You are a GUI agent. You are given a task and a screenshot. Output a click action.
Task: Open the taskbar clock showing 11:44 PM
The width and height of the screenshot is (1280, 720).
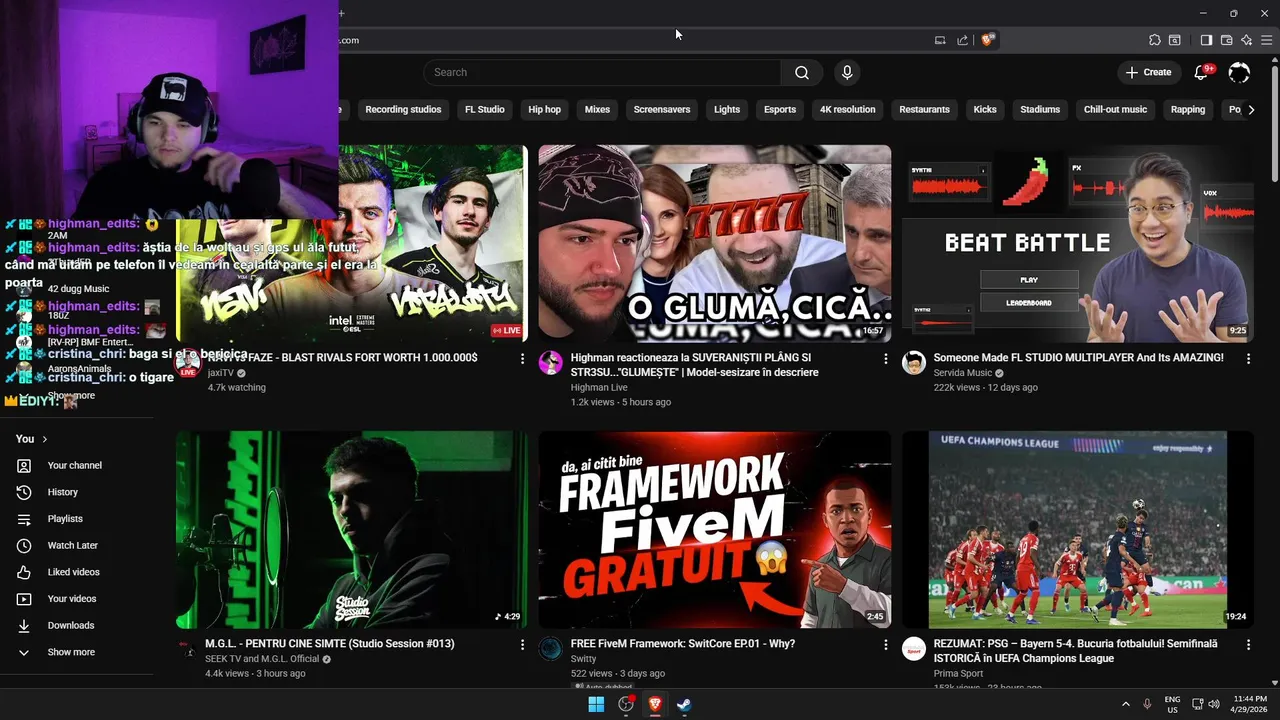pyautogui.click(x=1251, y=704)
